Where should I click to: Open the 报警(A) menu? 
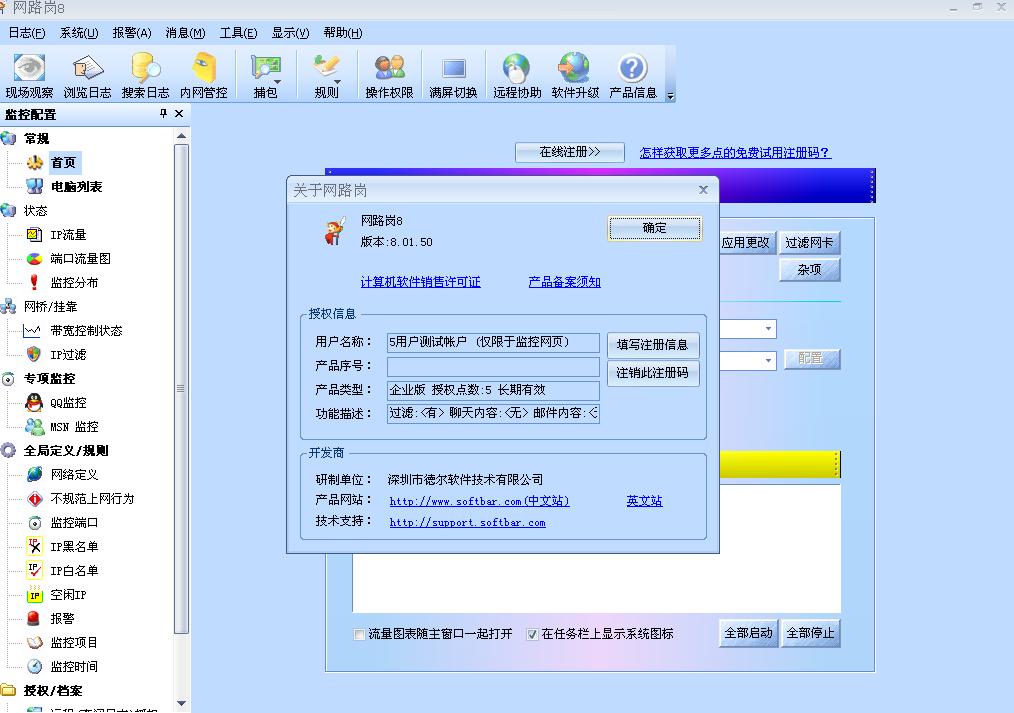click(131, 33)
